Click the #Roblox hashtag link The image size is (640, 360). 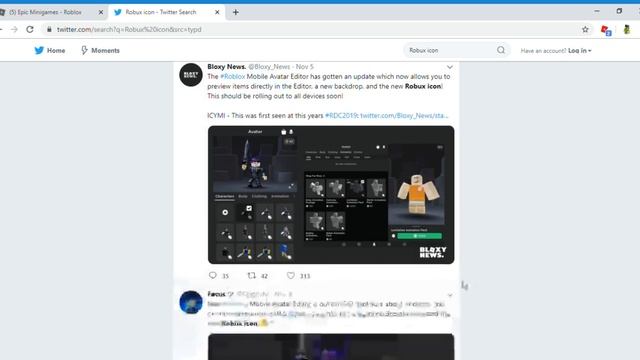tap(233, 76)
